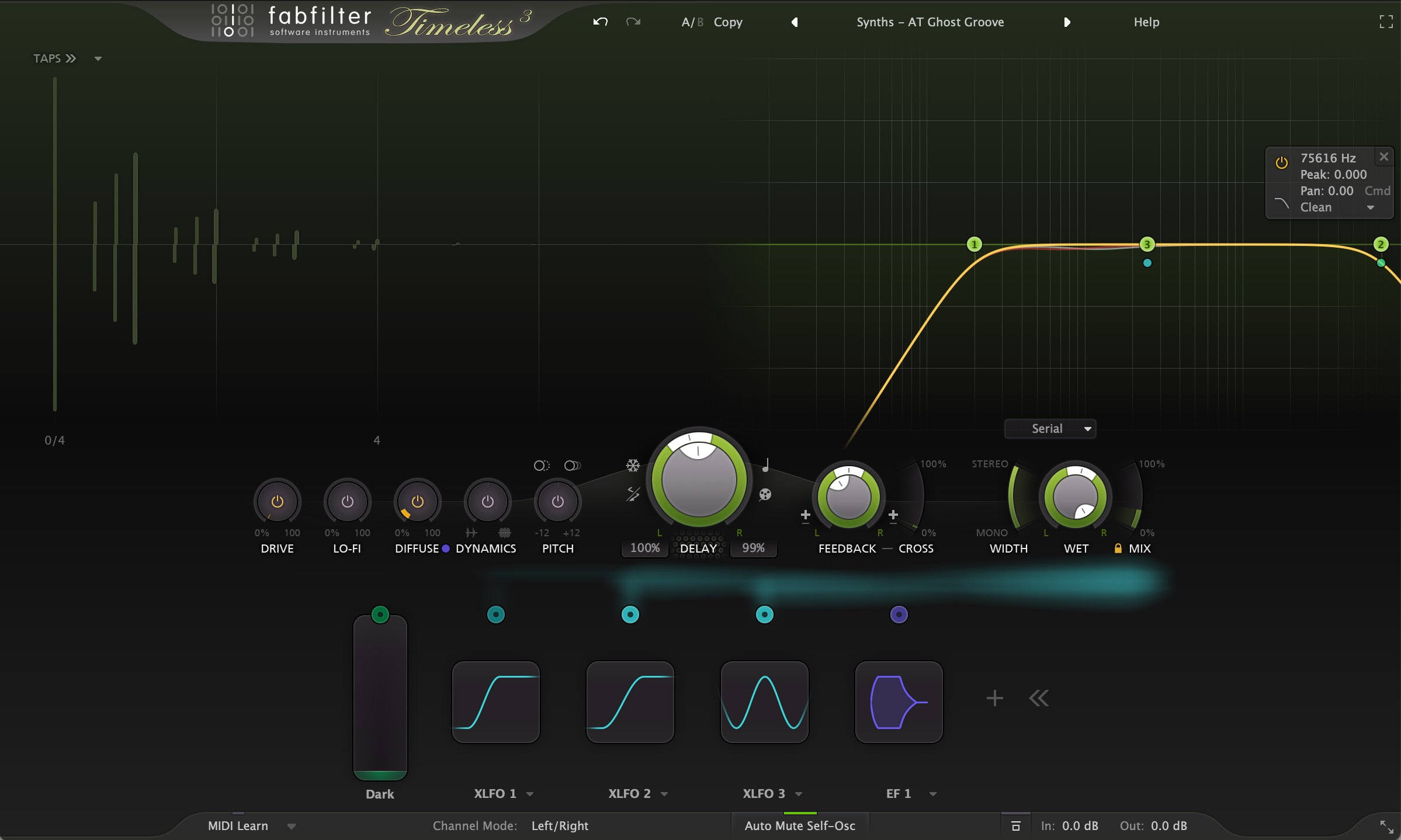Enable the Lo-Fi effect power button
Screen dimensions: 1401x840
[x=348, y=502]
